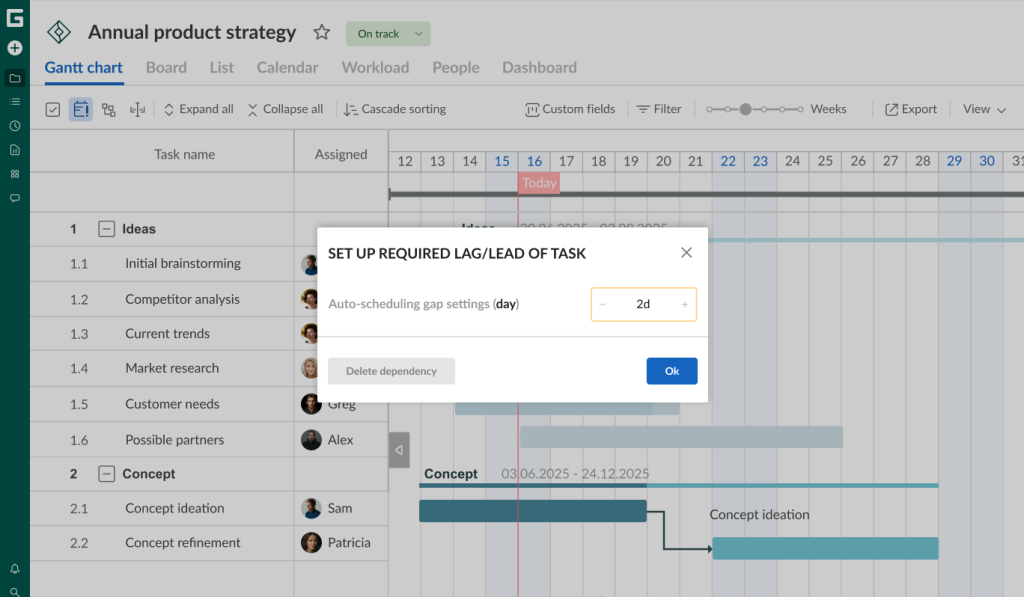Click the dependencies hierarchy toolbar icon
The image size is (1024, 597).
pos(108,109)
